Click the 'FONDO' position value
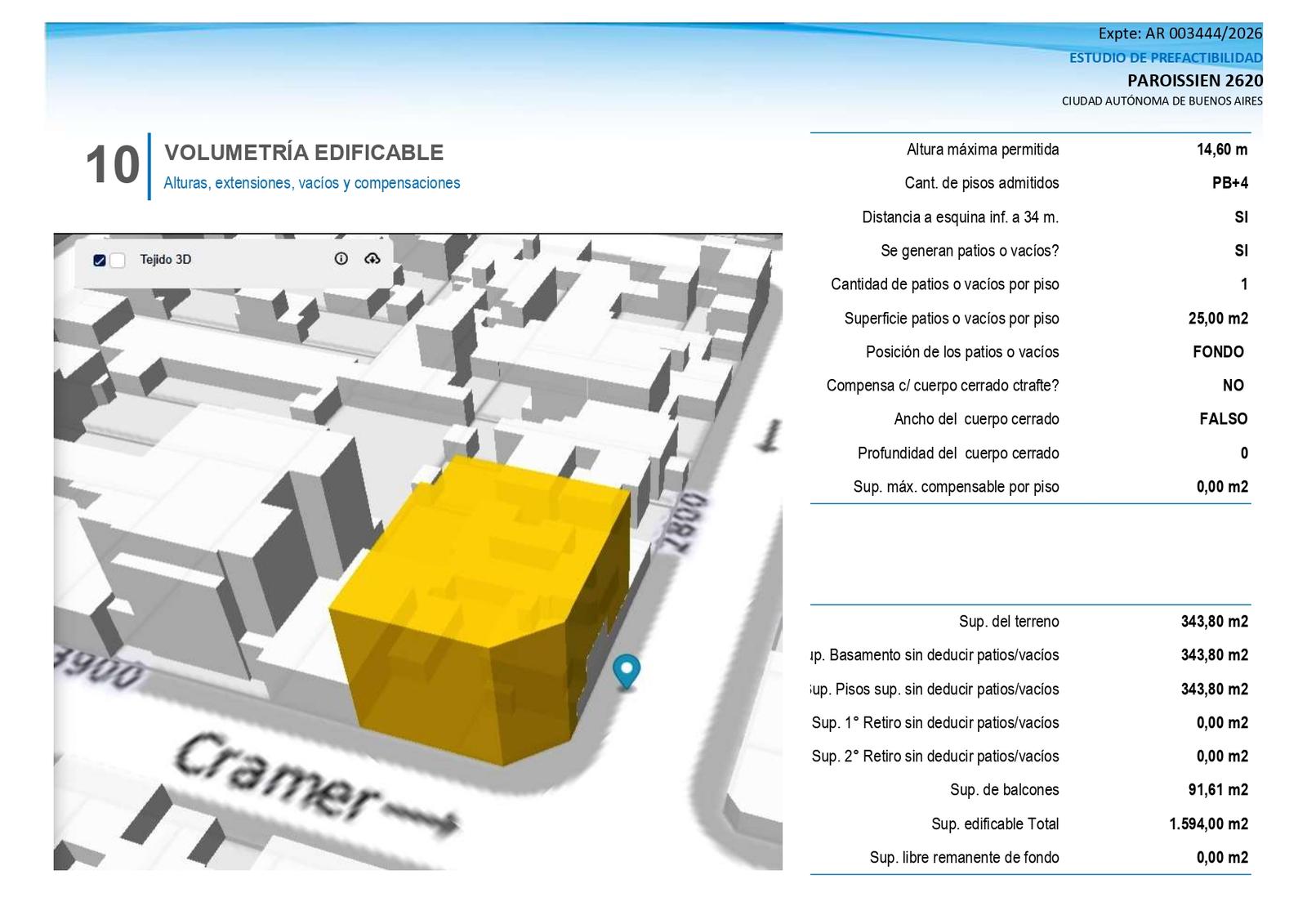This screenshot has height=924, width=1307. (x=1218, y=352)
